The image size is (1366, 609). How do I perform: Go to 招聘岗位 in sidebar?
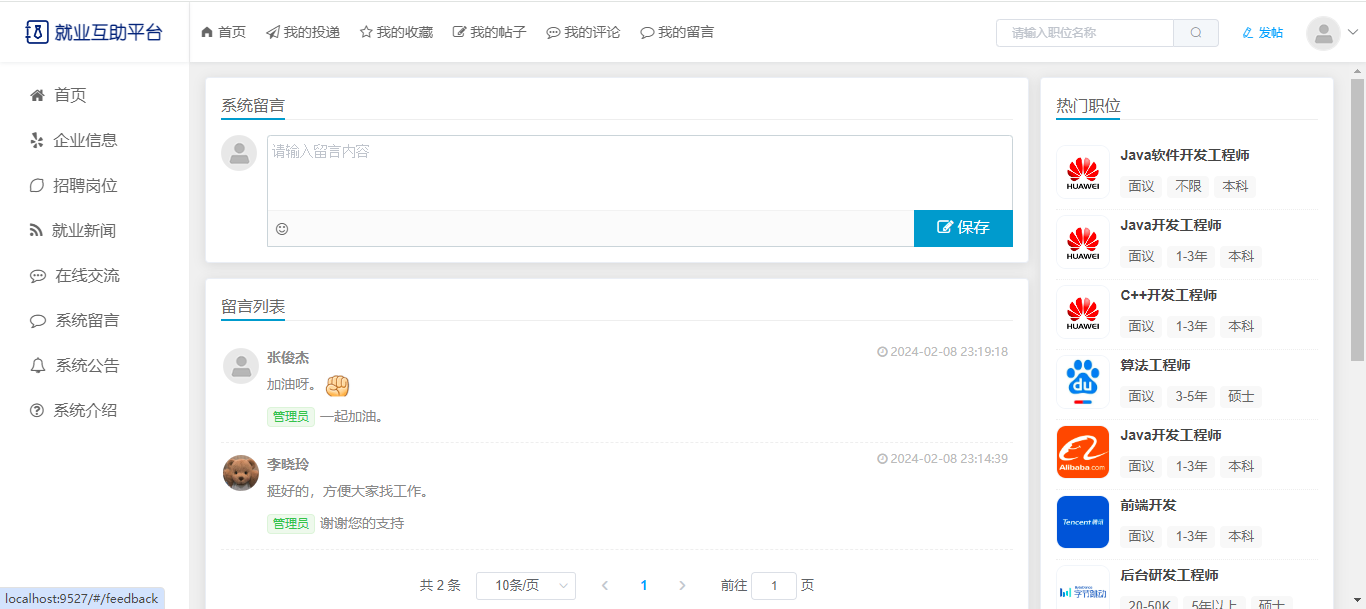tap(85, 185)
